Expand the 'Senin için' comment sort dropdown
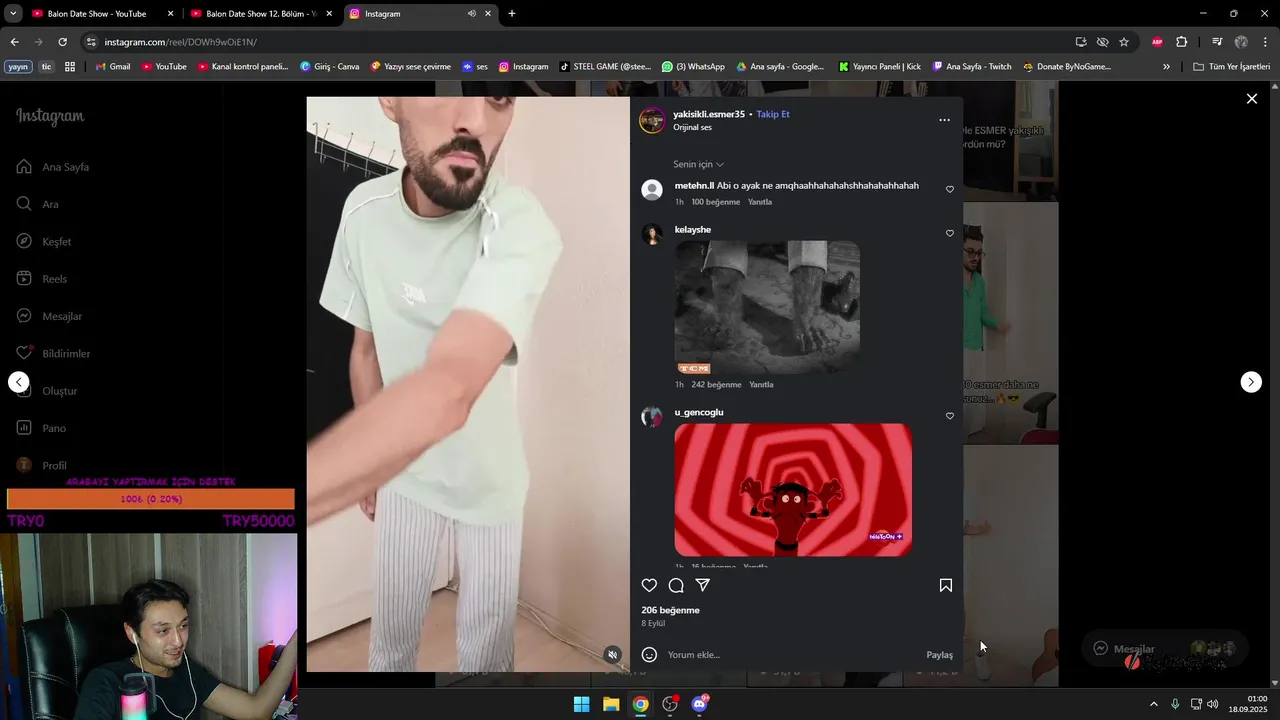Viewport: 1280px width, 720px height. (698, 164)
